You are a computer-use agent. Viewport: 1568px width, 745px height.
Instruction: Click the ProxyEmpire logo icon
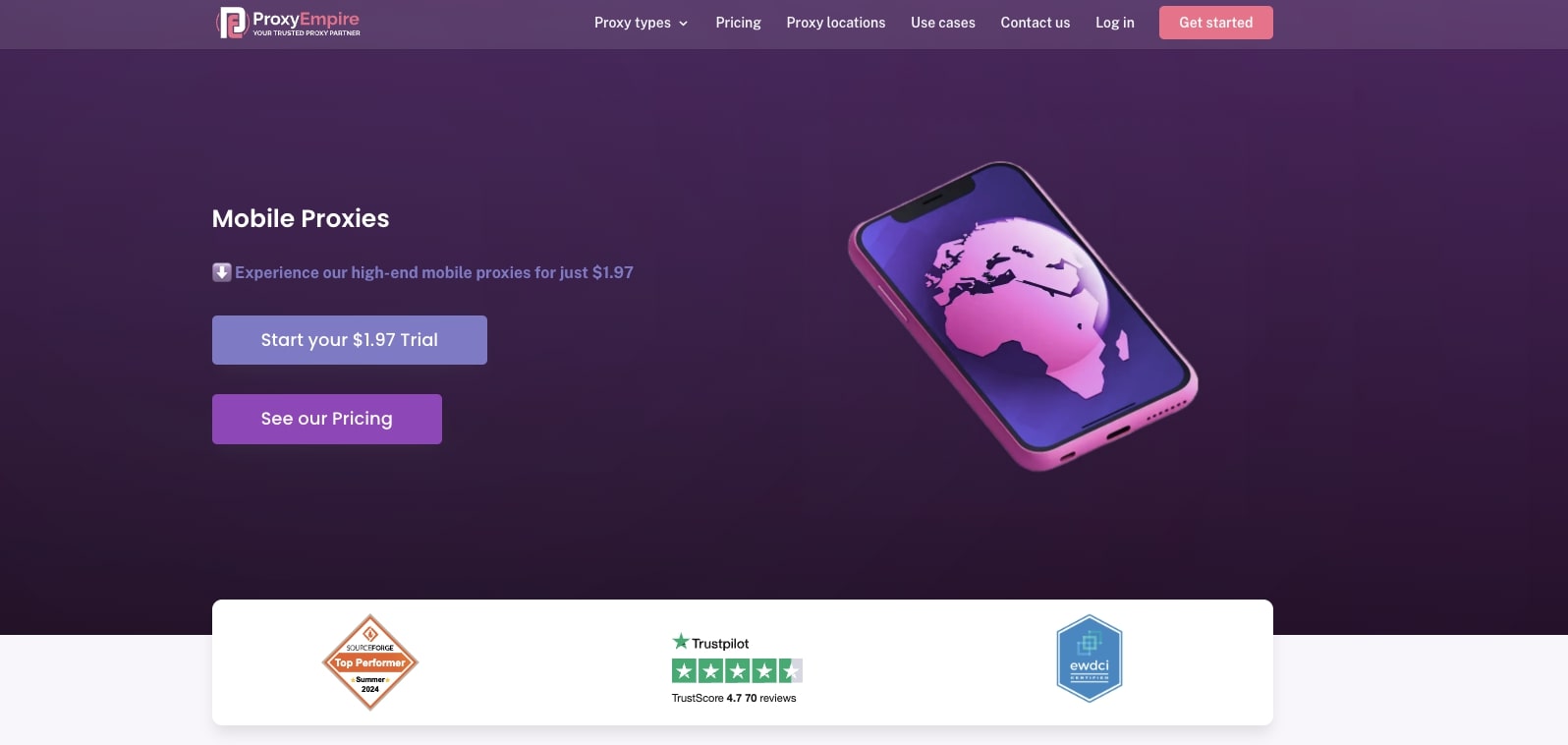coord(232,22)
